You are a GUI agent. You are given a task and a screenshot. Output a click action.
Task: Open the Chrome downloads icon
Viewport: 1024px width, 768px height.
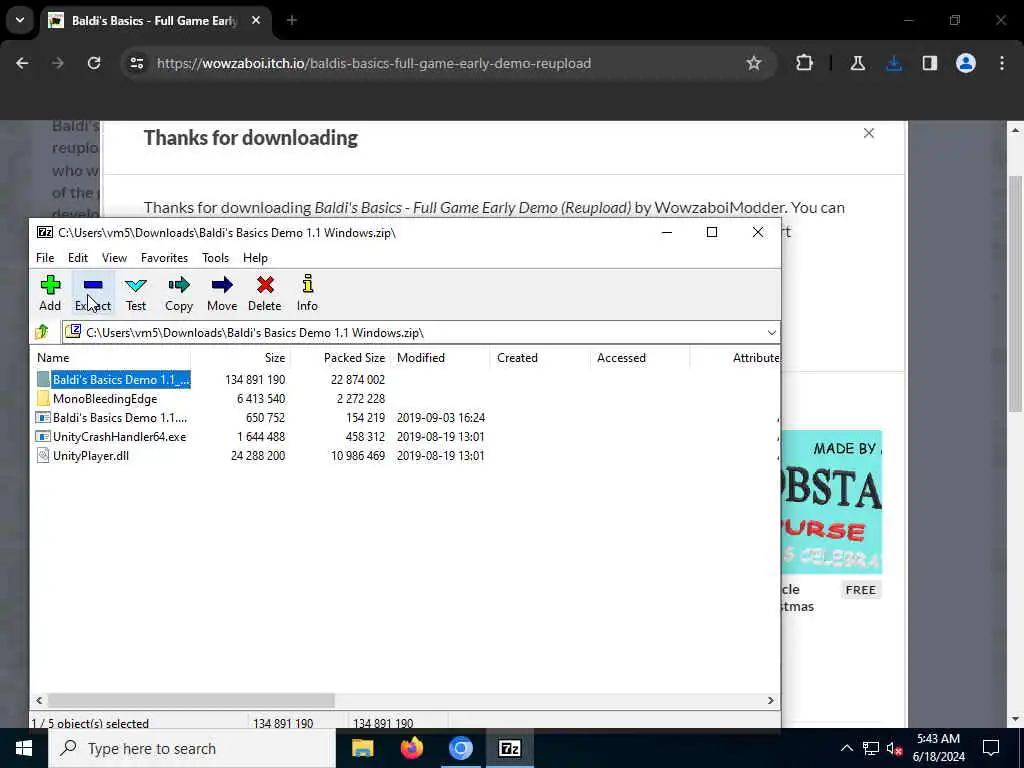894,63
